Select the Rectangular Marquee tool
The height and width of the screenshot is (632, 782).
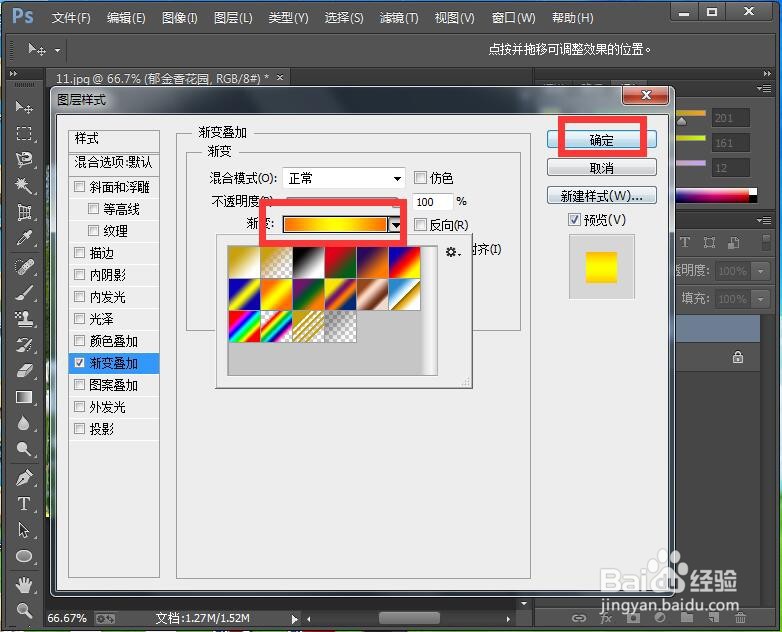pyautogui.click(x=23, y=134)
